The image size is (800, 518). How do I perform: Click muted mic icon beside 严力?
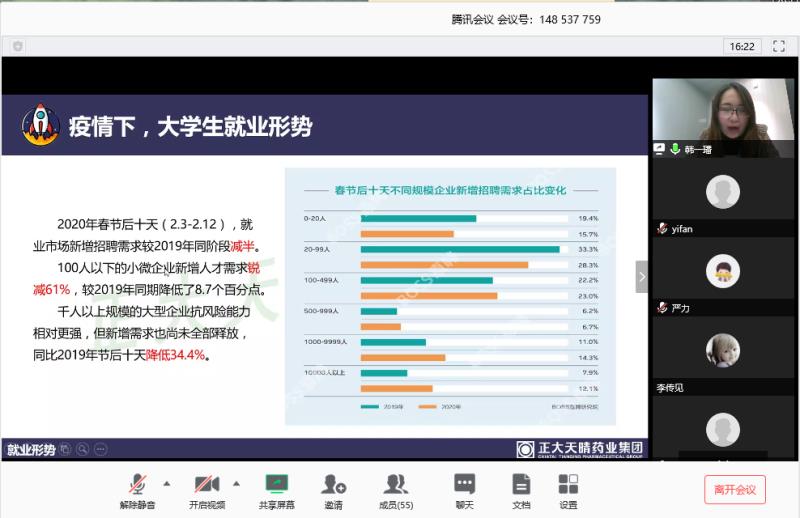point(662,308)
